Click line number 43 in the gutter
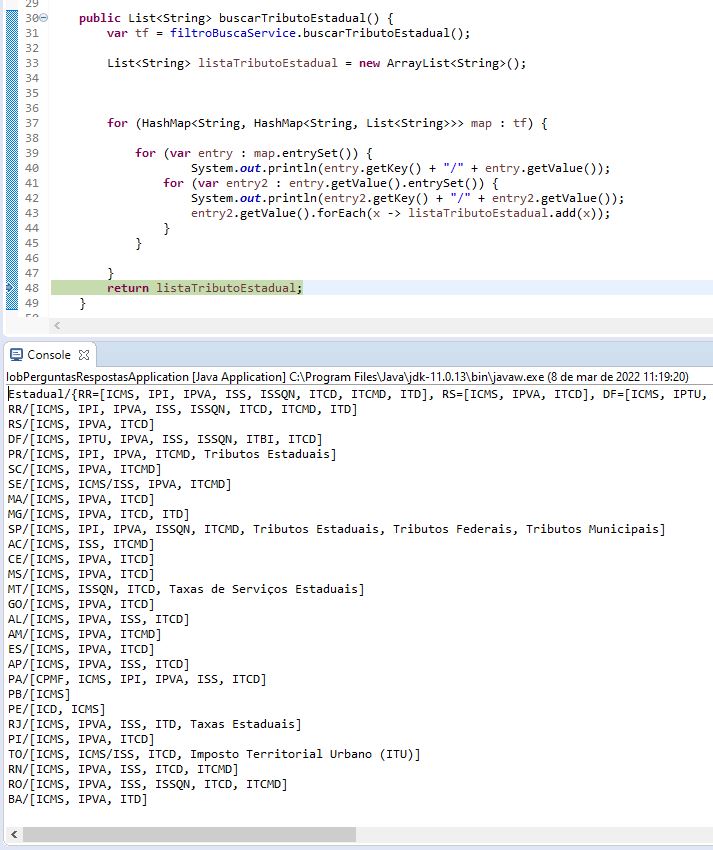The image size is (713, 850). pyautogui.click(x=32, y=213)
